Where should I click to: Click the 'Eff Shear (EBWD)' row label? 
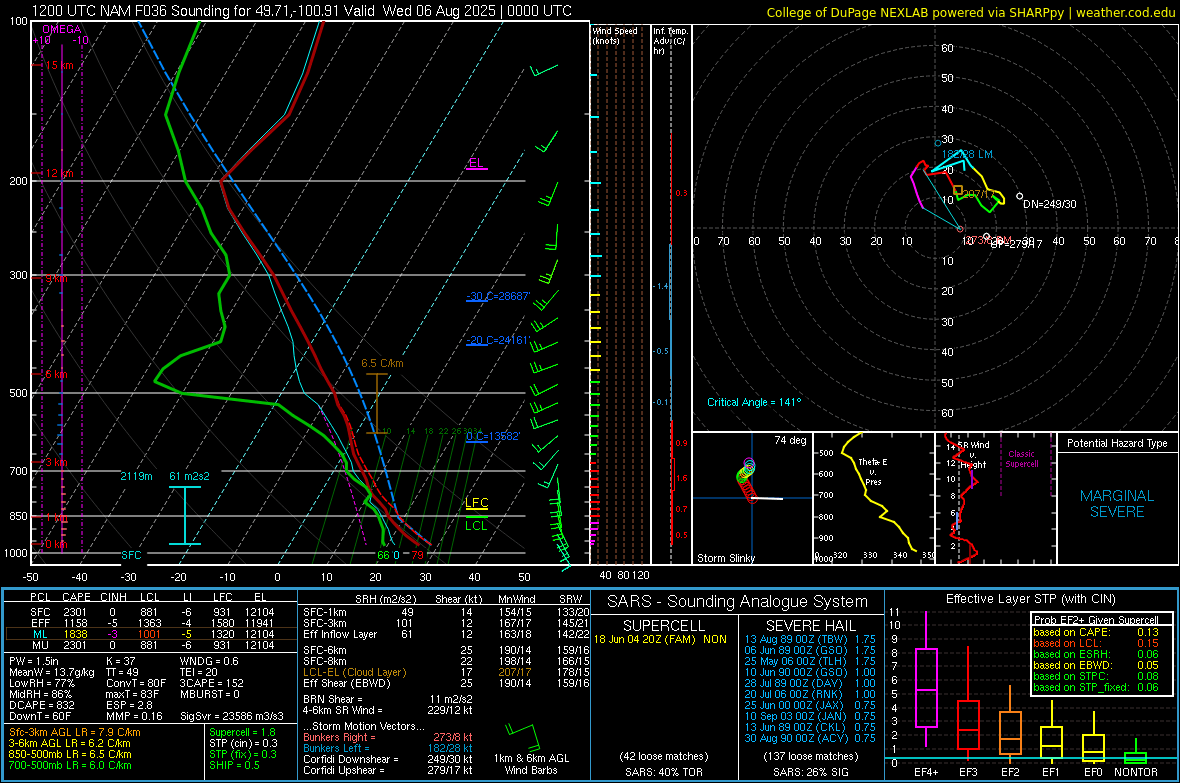point(347,684)
